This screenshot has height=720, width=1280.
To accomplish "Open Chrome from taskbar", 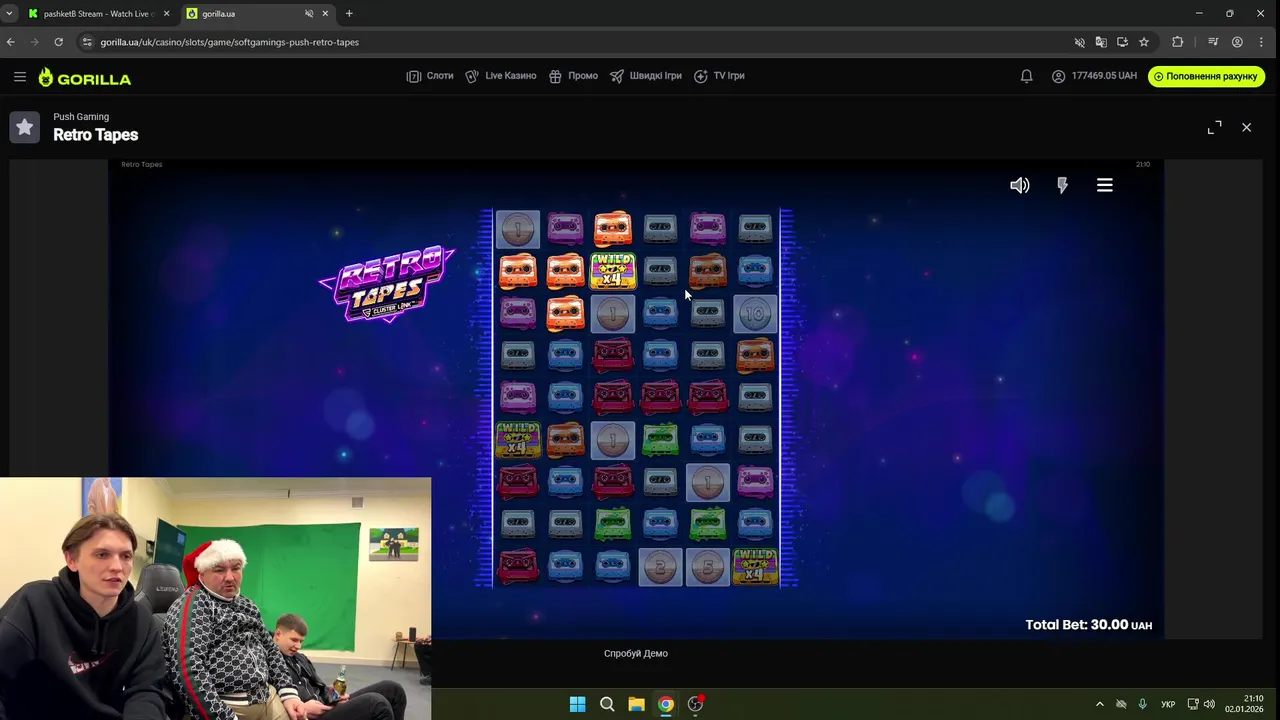I will (x=666, y=704).
